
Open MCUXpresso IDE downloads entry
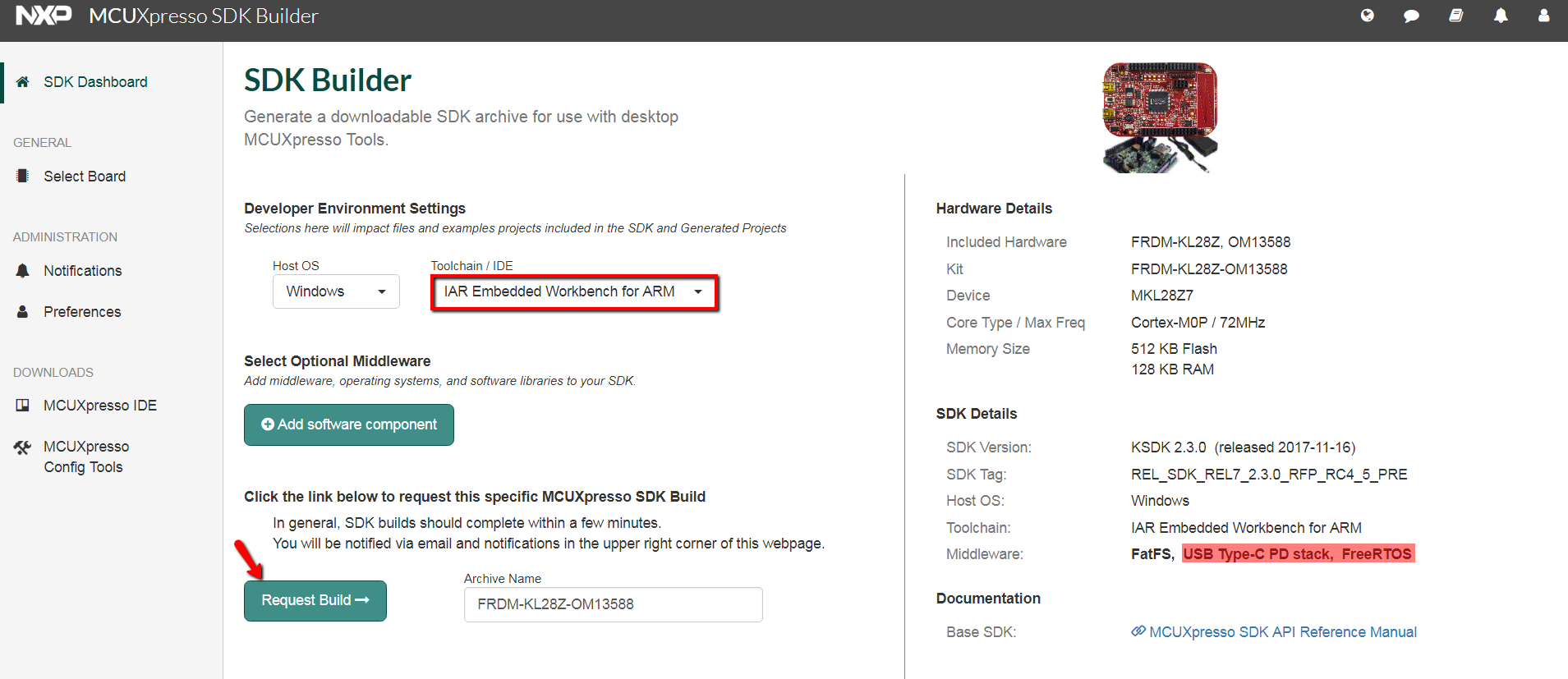99,406
